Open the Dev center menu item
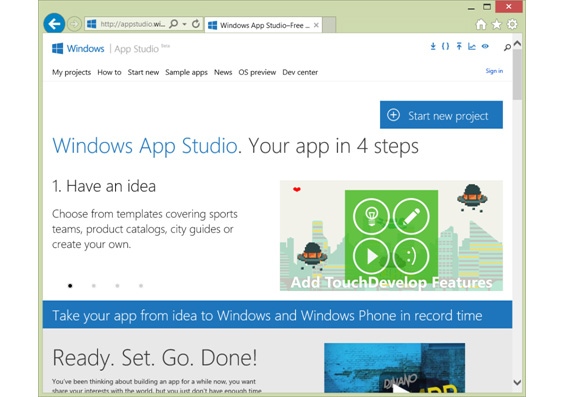The height and width of the screenshot is (397, 565). 300,72
